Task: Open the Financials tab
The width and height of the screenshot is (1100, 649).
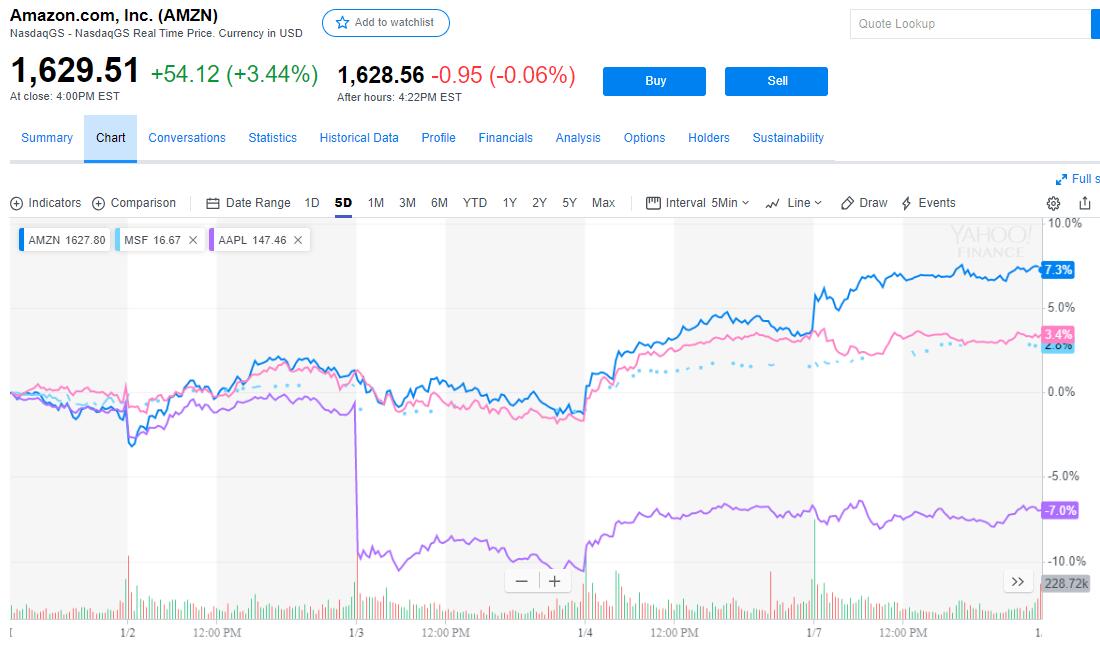Action: [x=505, y=138]
